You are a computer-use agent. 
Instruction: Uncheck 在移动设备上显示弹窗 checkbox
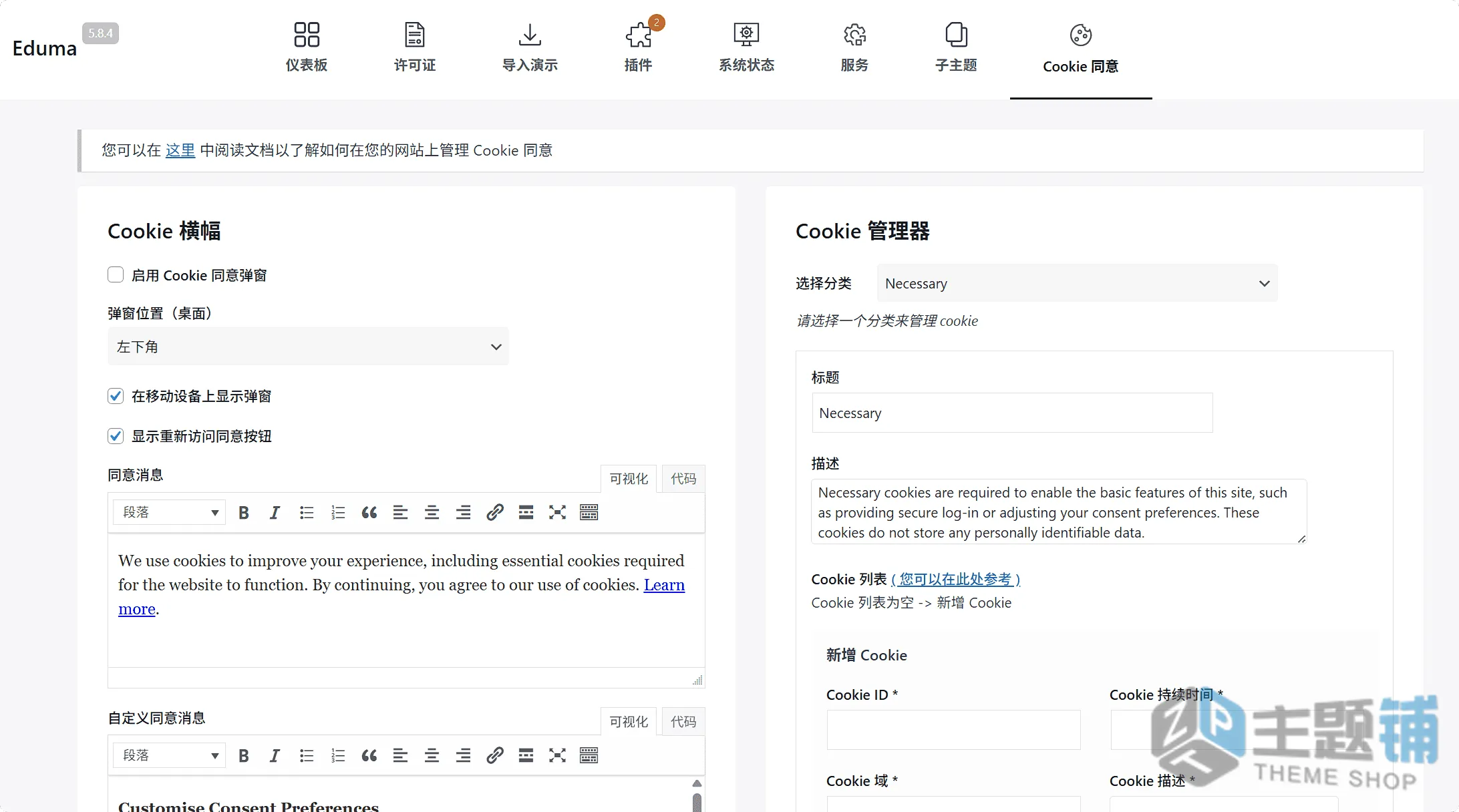[x=116, y=396]
